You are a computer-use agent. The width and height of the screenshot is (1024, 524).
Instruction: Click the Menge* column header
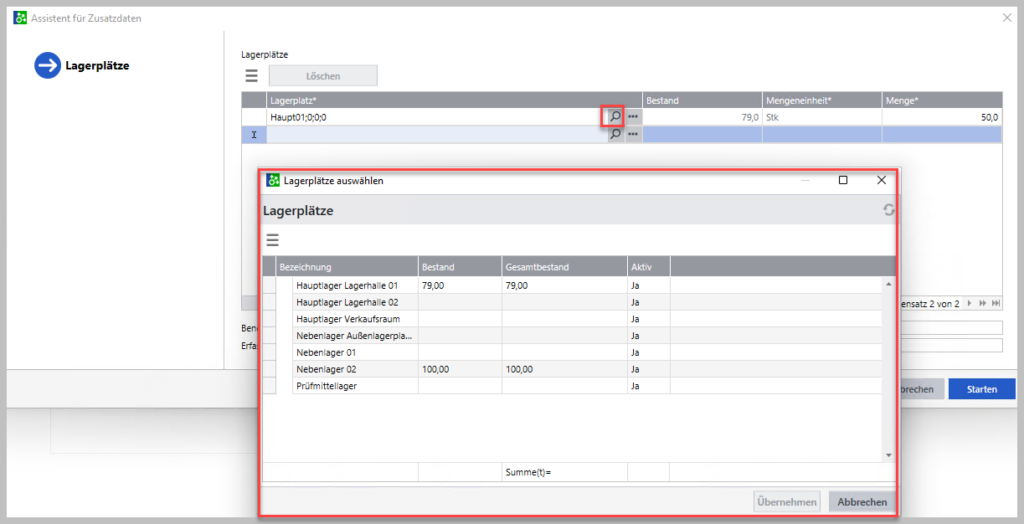click(x=942, y=101)
